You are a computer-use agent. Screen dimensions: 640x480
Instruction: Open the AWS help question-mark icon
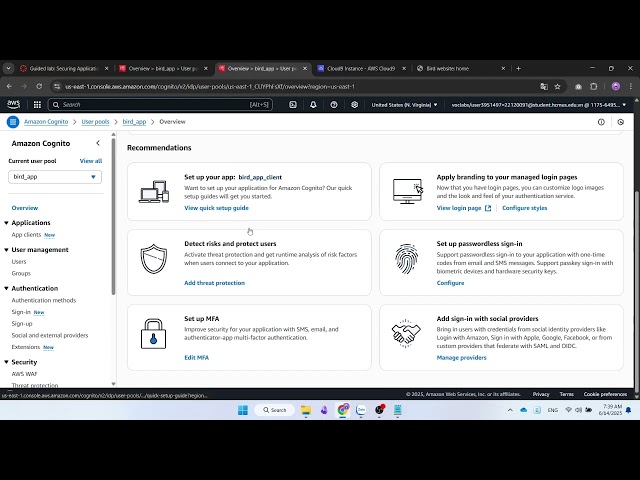(334, 104)
